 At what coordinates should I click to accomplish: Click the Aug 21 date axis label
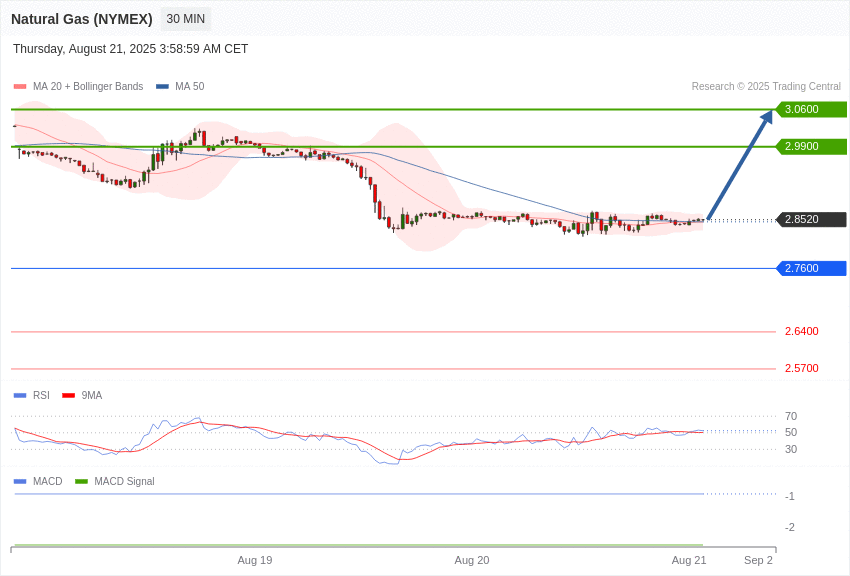(689, 560)
